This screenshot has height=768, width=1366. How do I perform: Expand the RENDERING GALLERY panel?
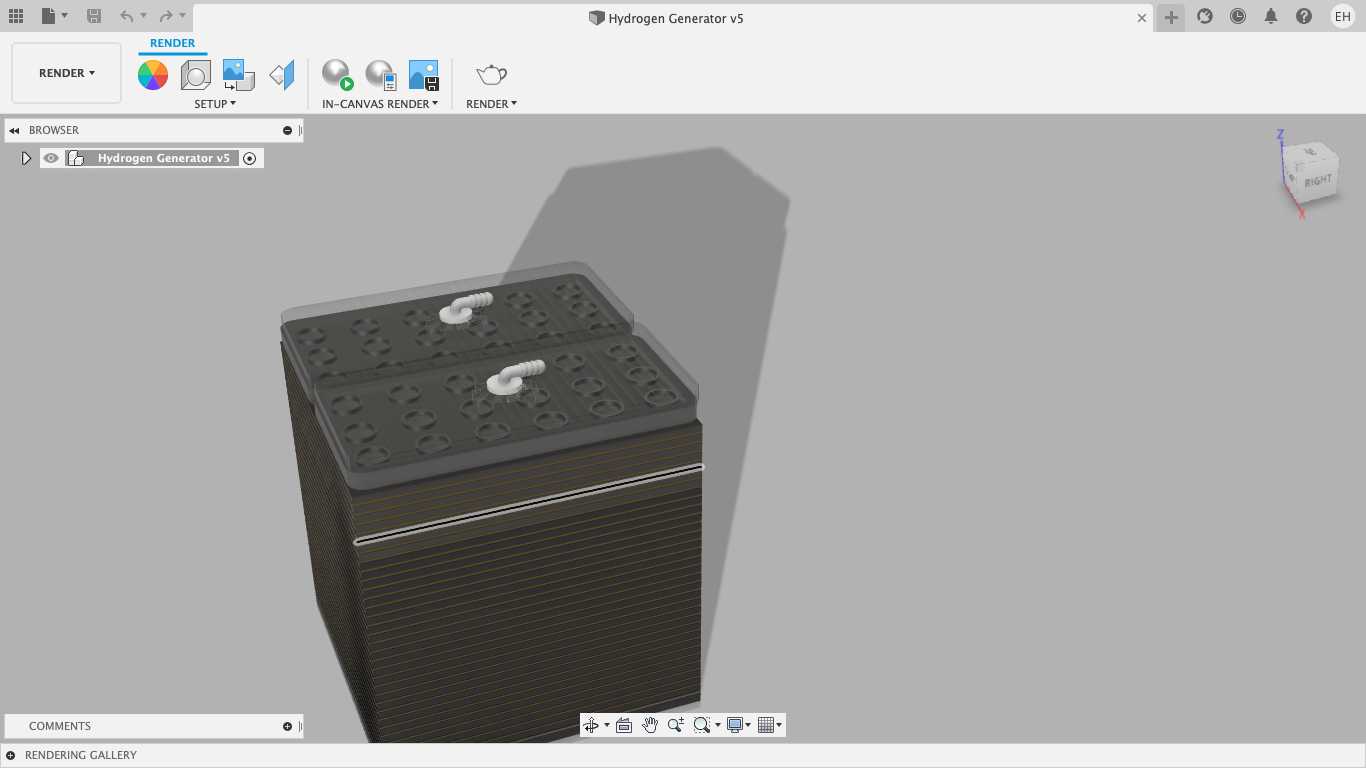point(11,755)
